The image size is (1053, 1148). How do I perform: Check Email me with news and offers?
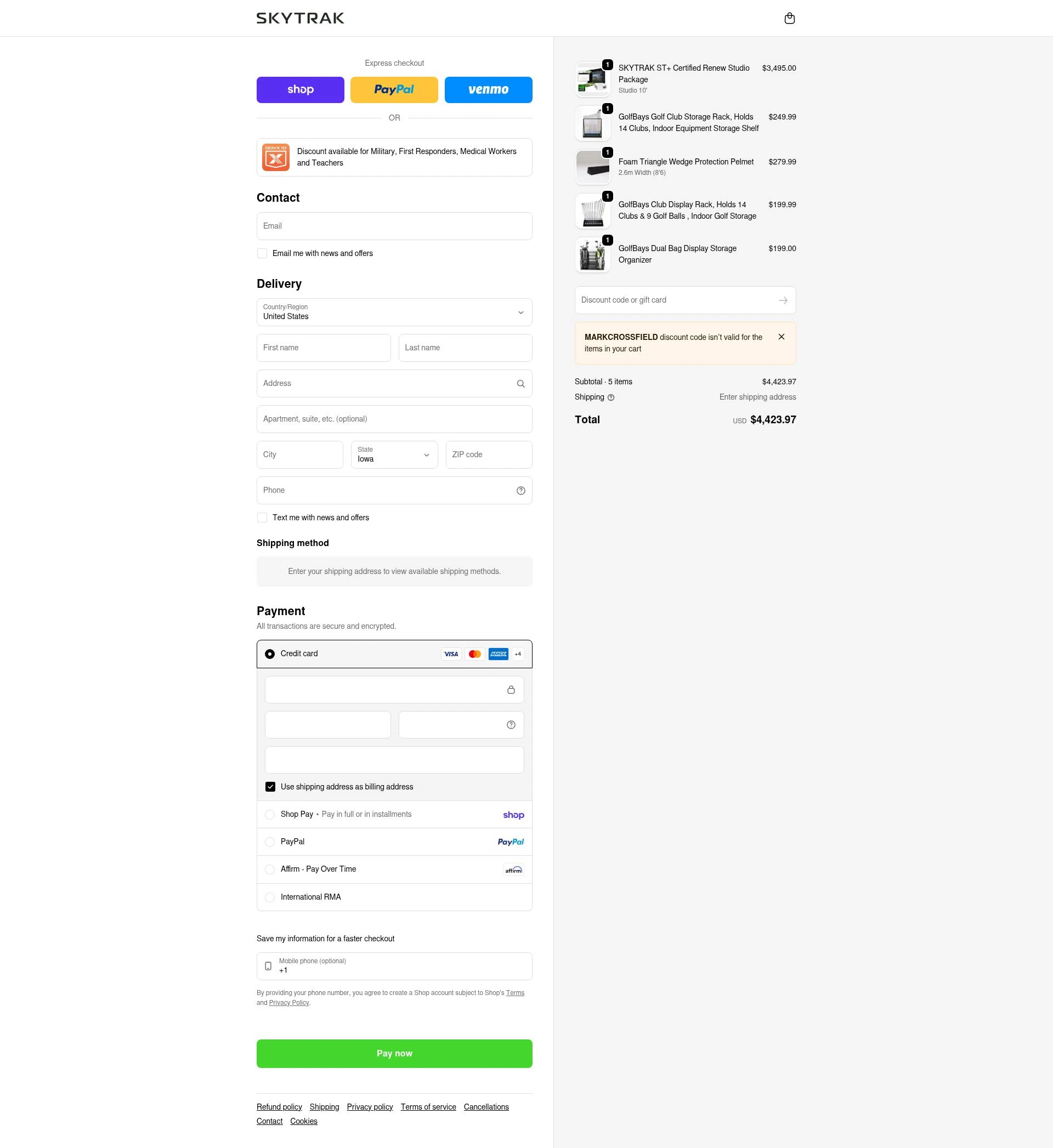[262, 253]
